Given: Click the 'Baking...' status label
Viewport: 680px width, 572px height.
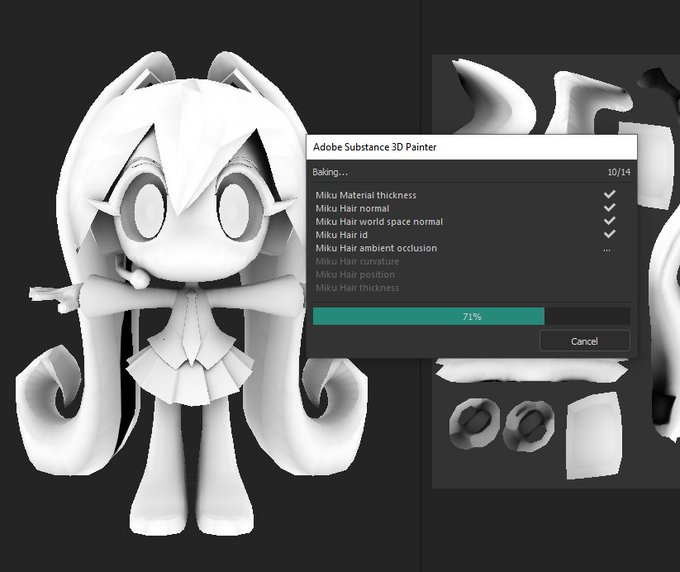Looking at the screenshot, I should pos(330,172).
